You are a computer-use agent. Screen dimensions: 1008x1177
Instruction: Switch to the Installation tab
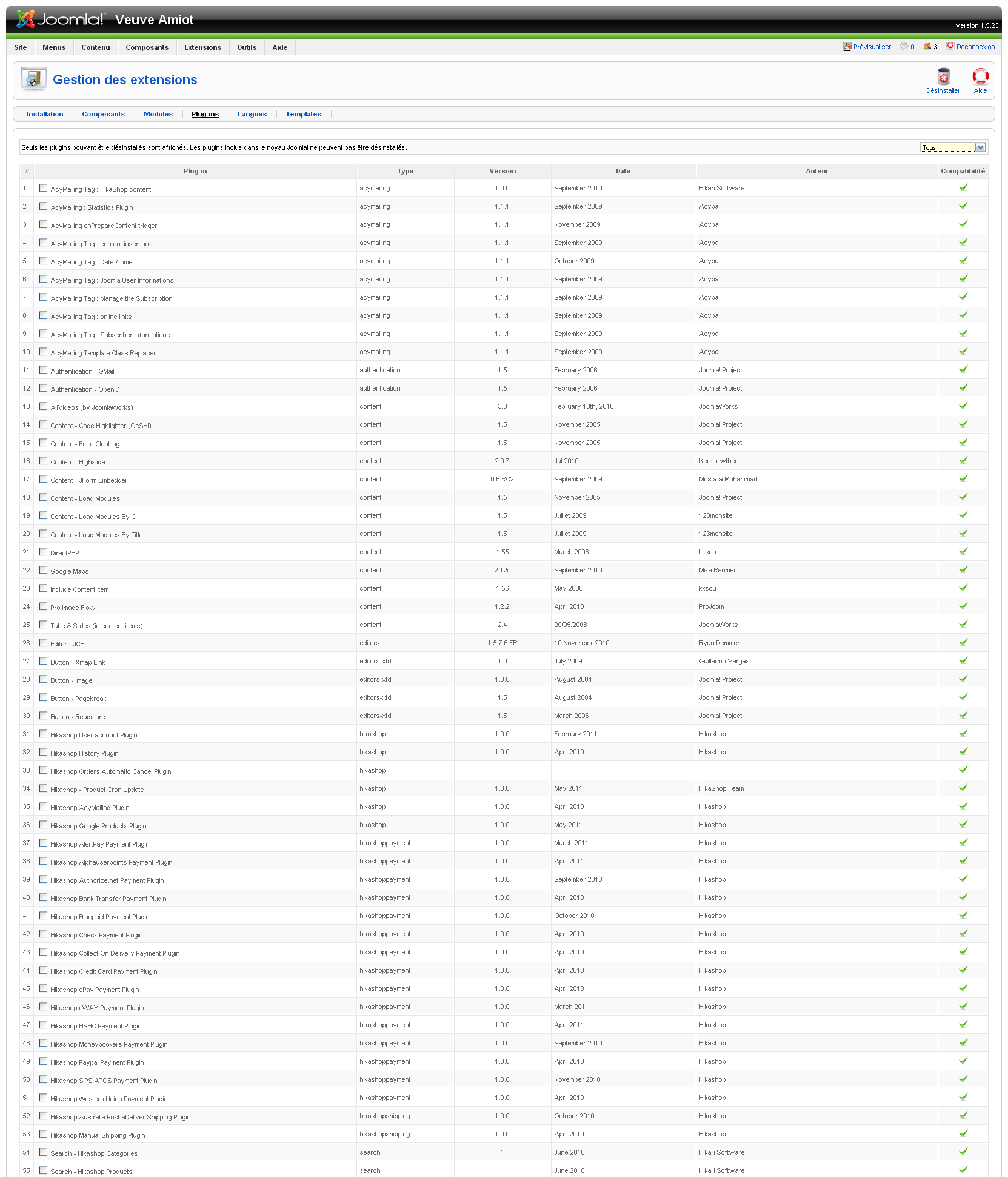[45, 114]
